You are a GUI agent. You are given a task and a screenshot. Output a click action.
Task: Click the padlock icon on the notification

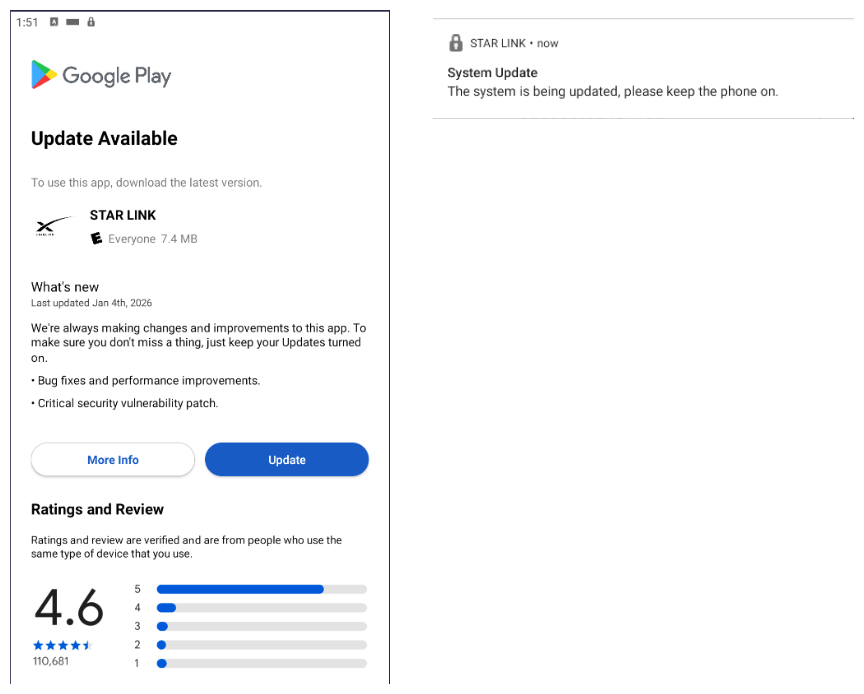click(455, 43)
